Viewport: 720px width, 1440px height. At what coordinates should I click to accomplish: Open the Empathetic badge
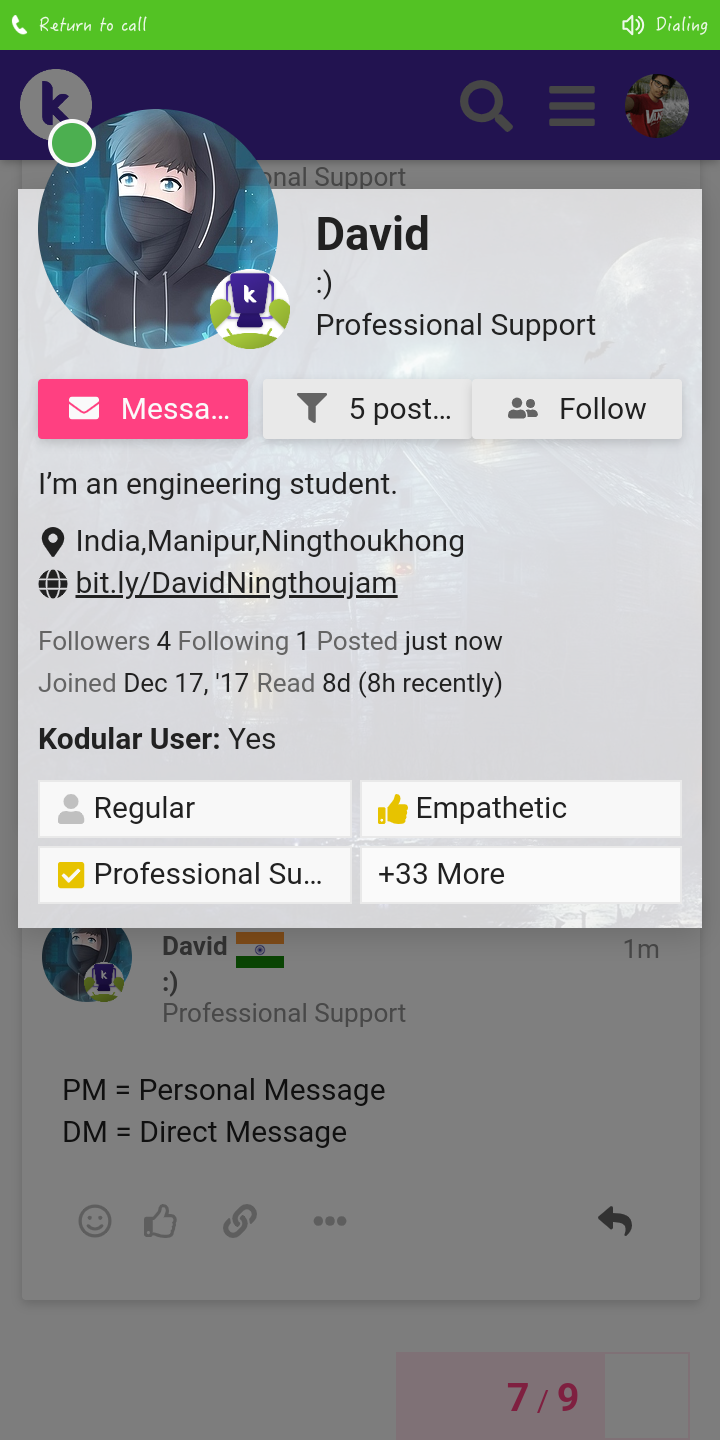click(x=520, y=808)
